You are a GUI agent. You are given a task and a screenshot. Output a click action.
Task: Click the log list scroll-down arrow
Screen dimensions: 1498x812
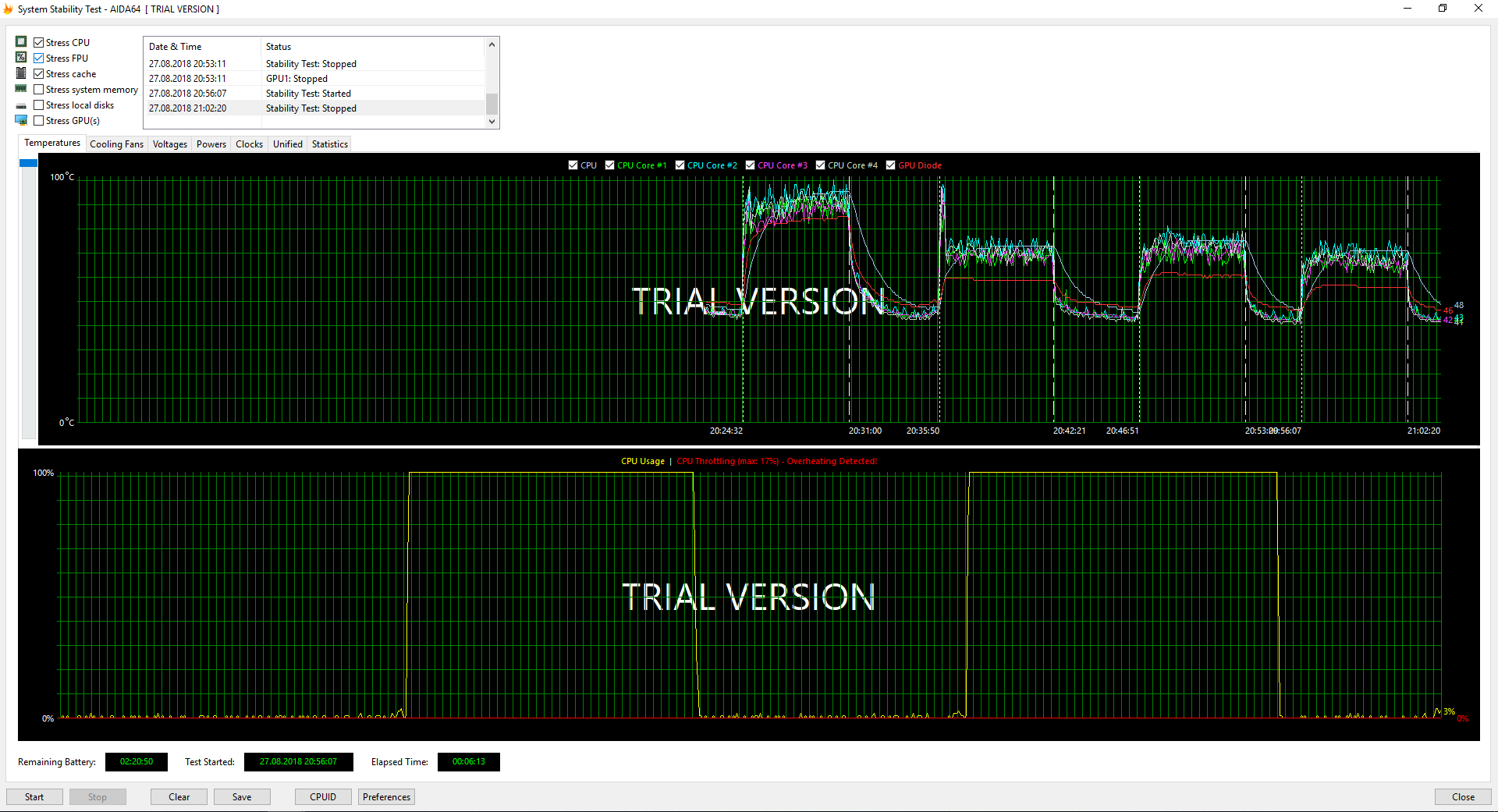coord(492,121)
